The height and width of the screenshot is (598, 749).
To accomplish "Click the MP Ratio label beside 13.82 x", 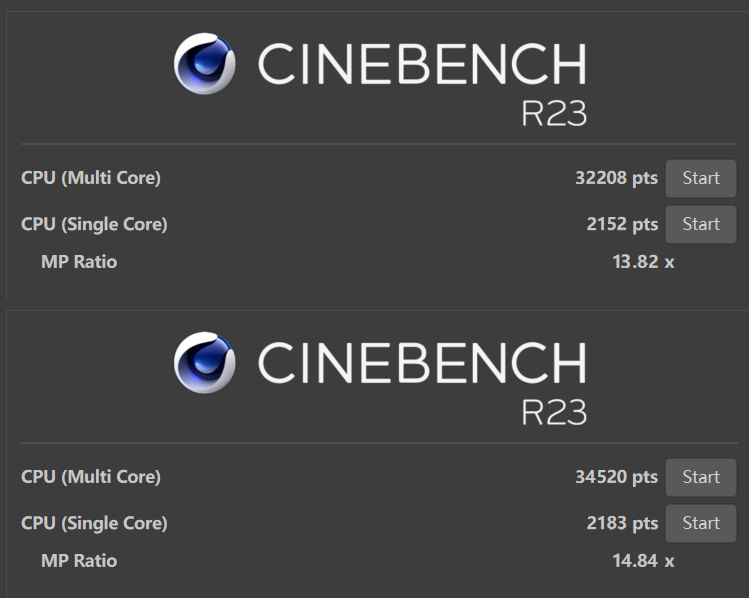I will point(79,262).
